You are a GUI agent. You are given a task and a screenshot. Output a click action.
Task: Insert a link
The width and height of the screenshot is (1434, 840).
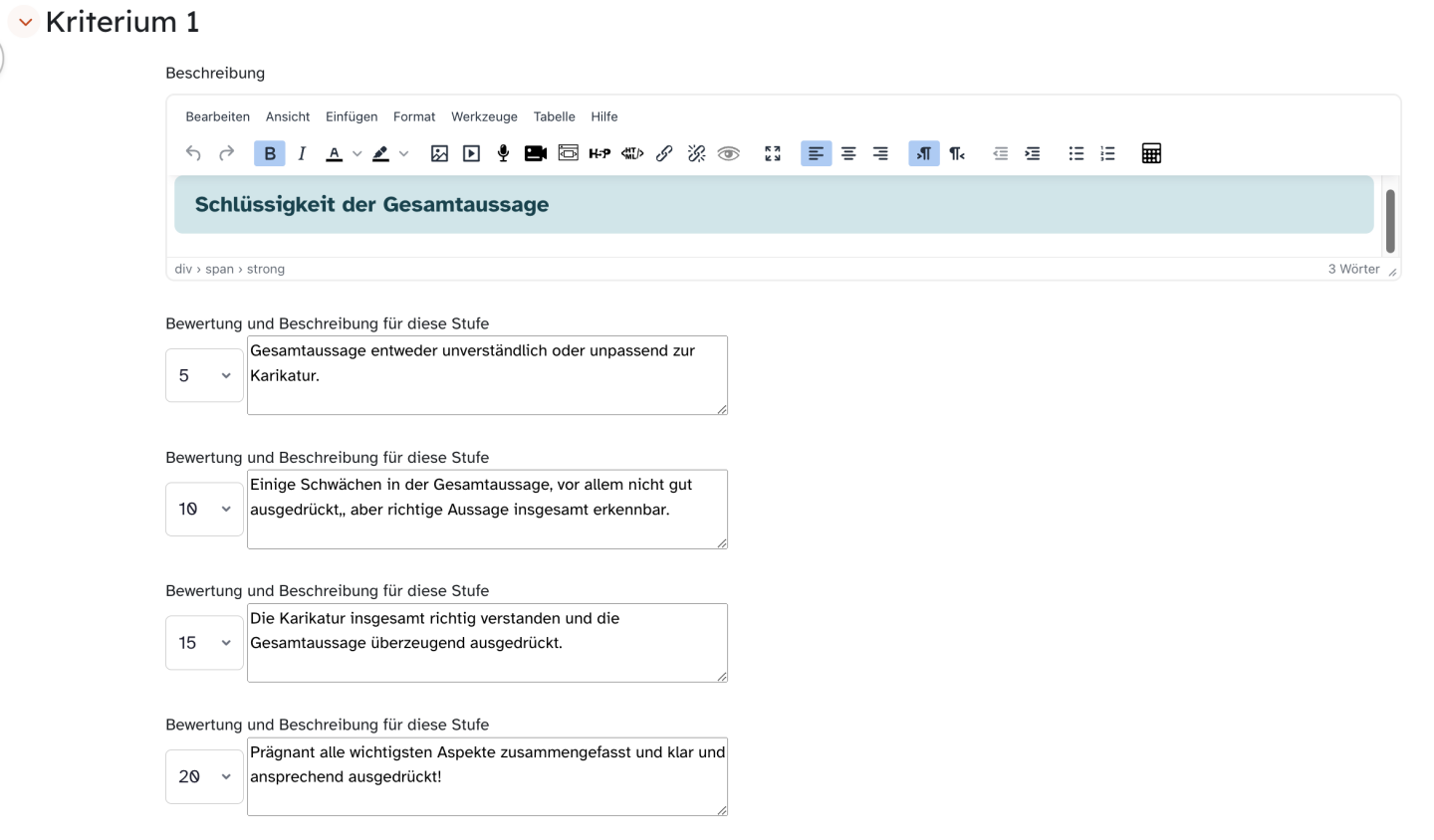(664, 153)
